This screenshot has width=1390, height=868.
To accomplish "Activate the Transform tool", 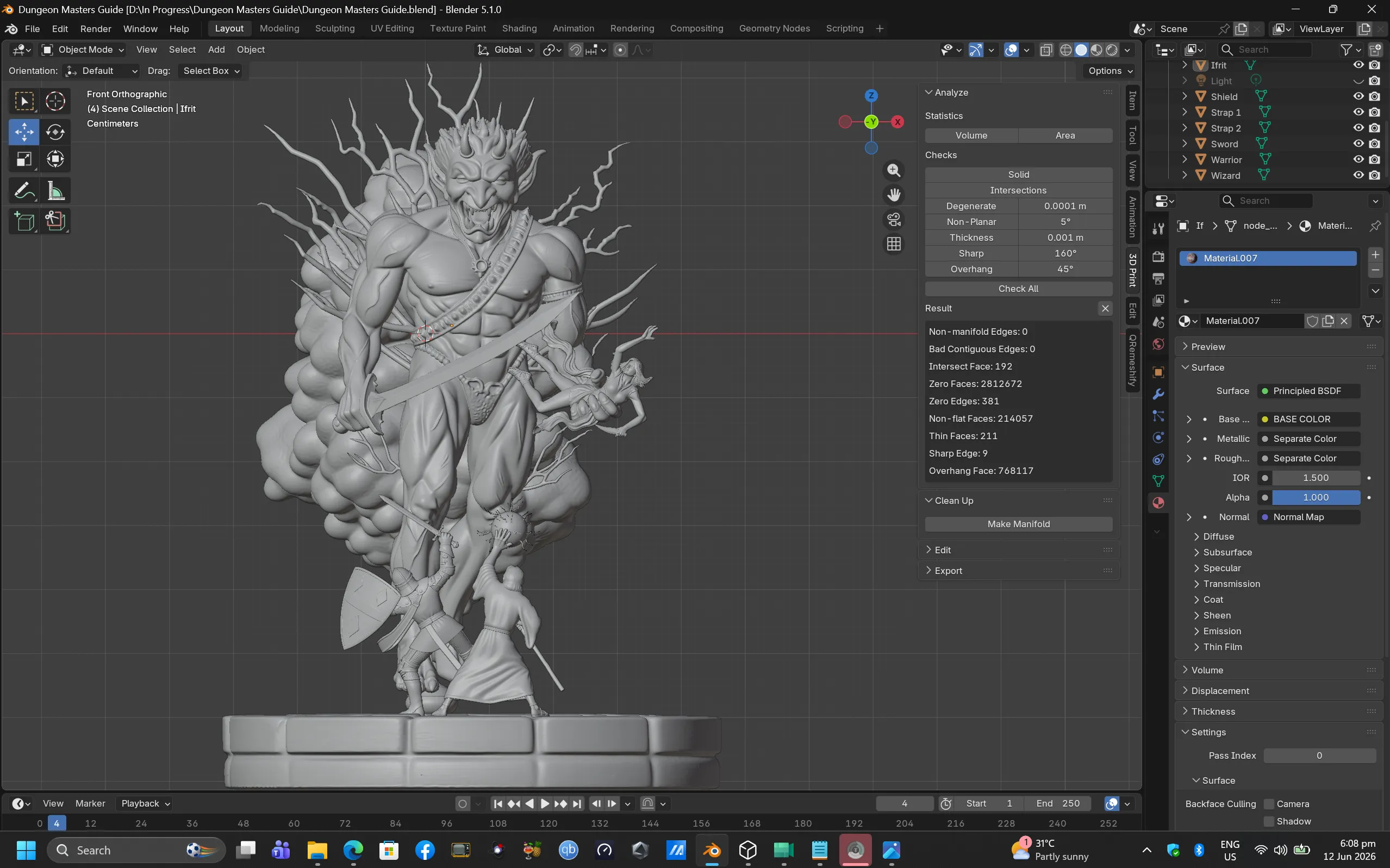I will (55, 159).
